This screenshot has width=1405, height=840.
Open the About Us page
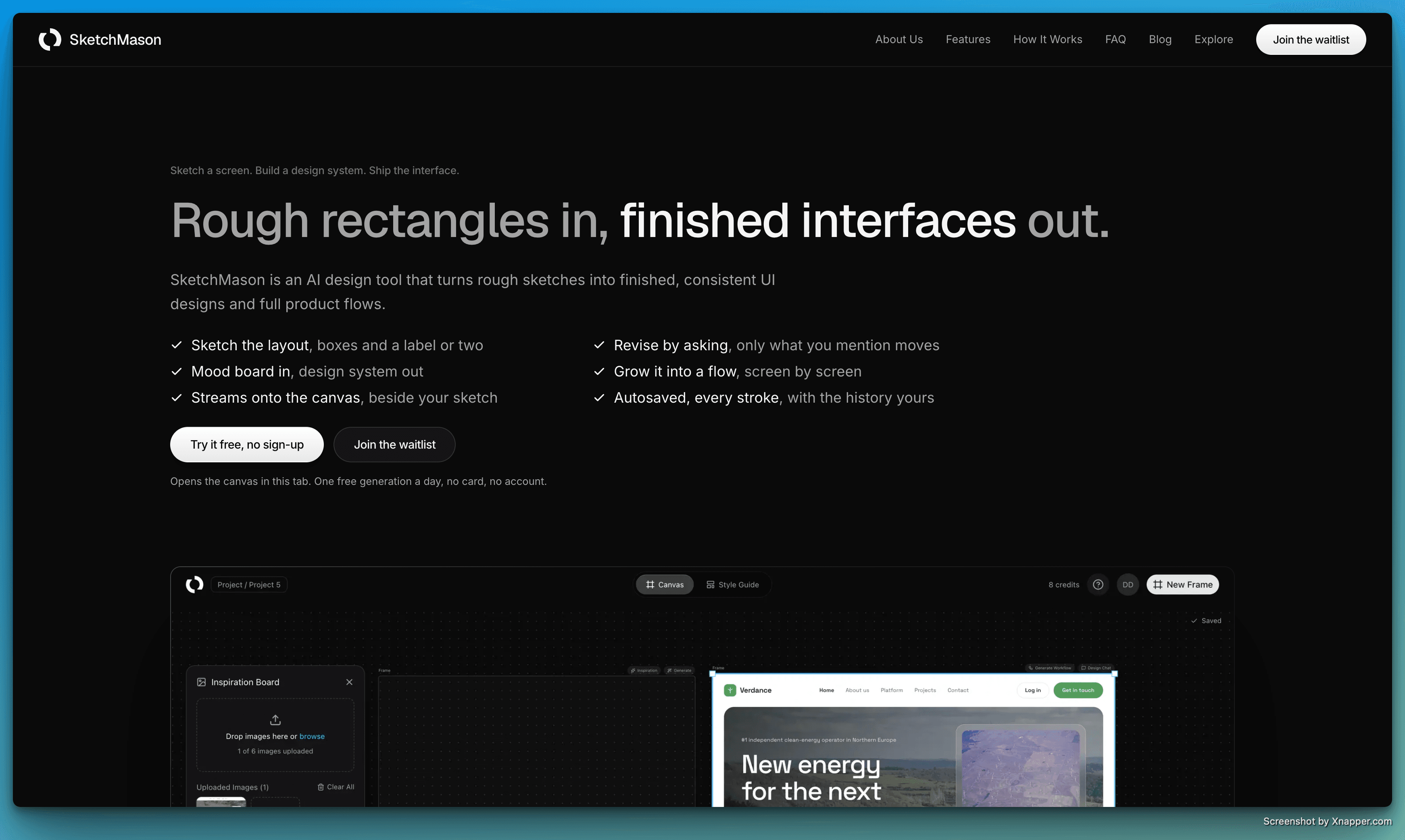(899, 40)
